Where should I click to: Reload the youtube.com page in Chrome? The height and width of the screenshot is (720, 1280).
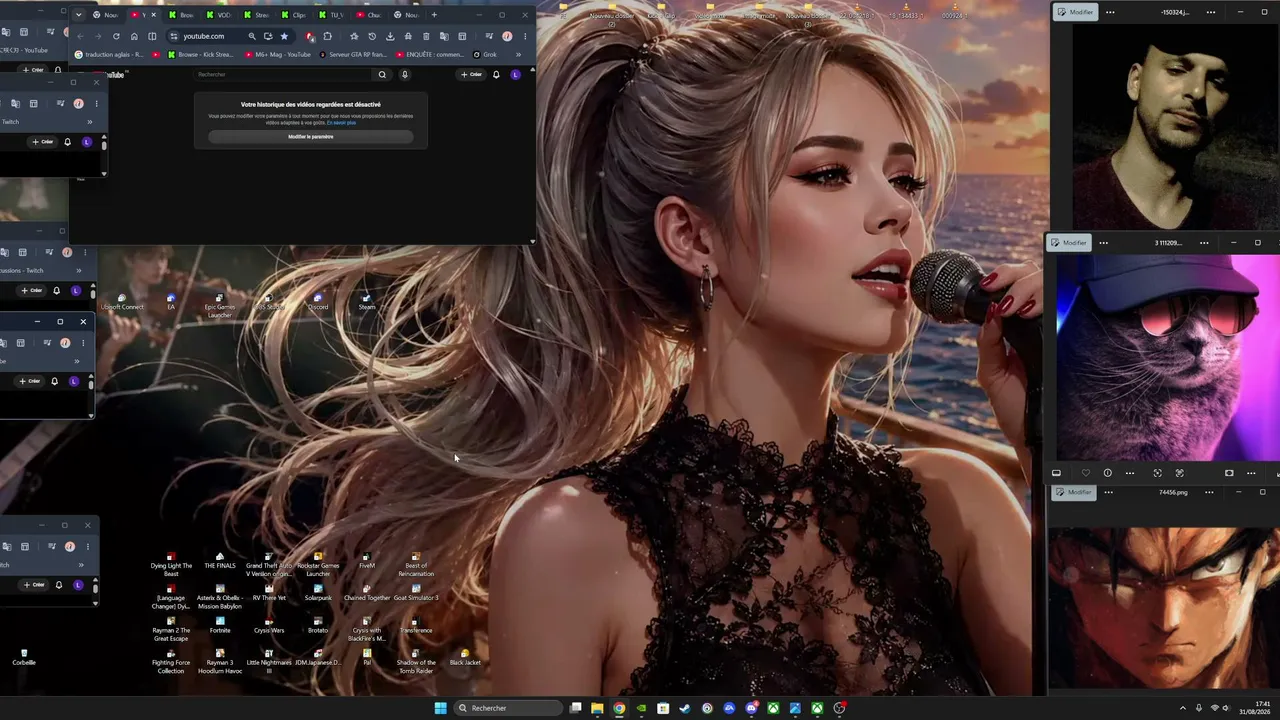(116, 36)
